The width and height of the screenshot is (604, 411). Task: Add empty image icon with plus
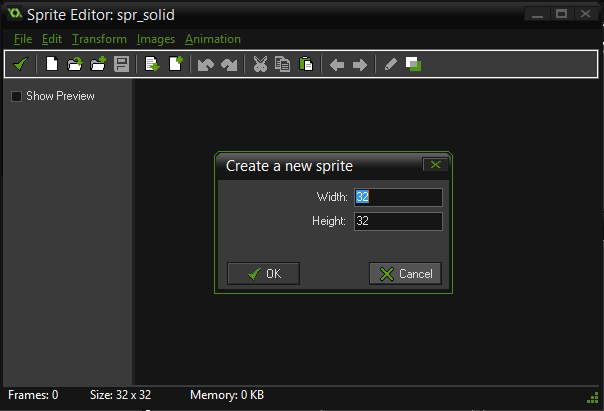[176, 64]
